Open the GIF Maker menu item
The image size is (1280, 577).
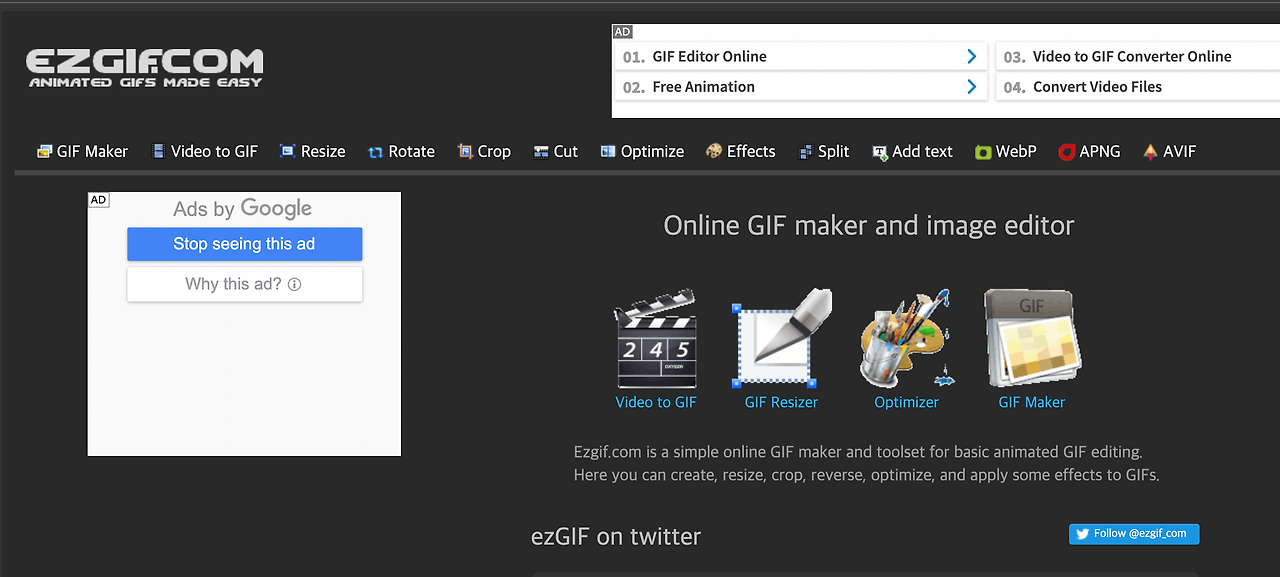(x=83, y=152)
